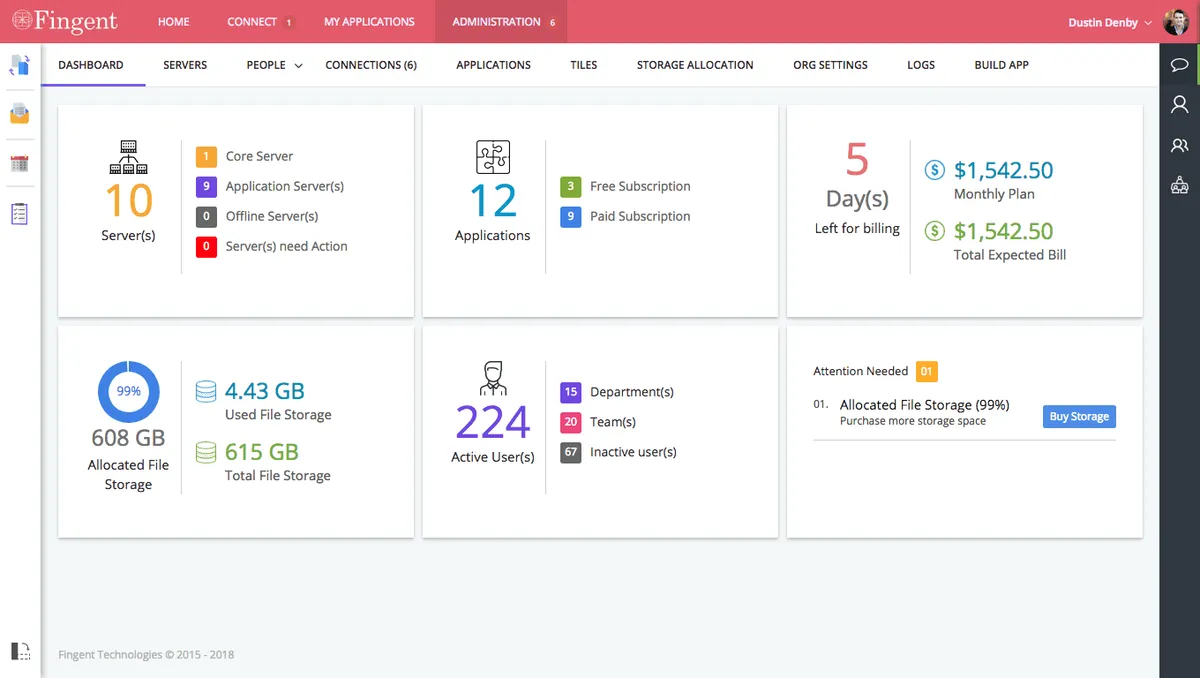Switch to the Storage Allocation tab
Image resolution: width=1200 pixels, height=678 pixels.
click(x=695, y=65)
